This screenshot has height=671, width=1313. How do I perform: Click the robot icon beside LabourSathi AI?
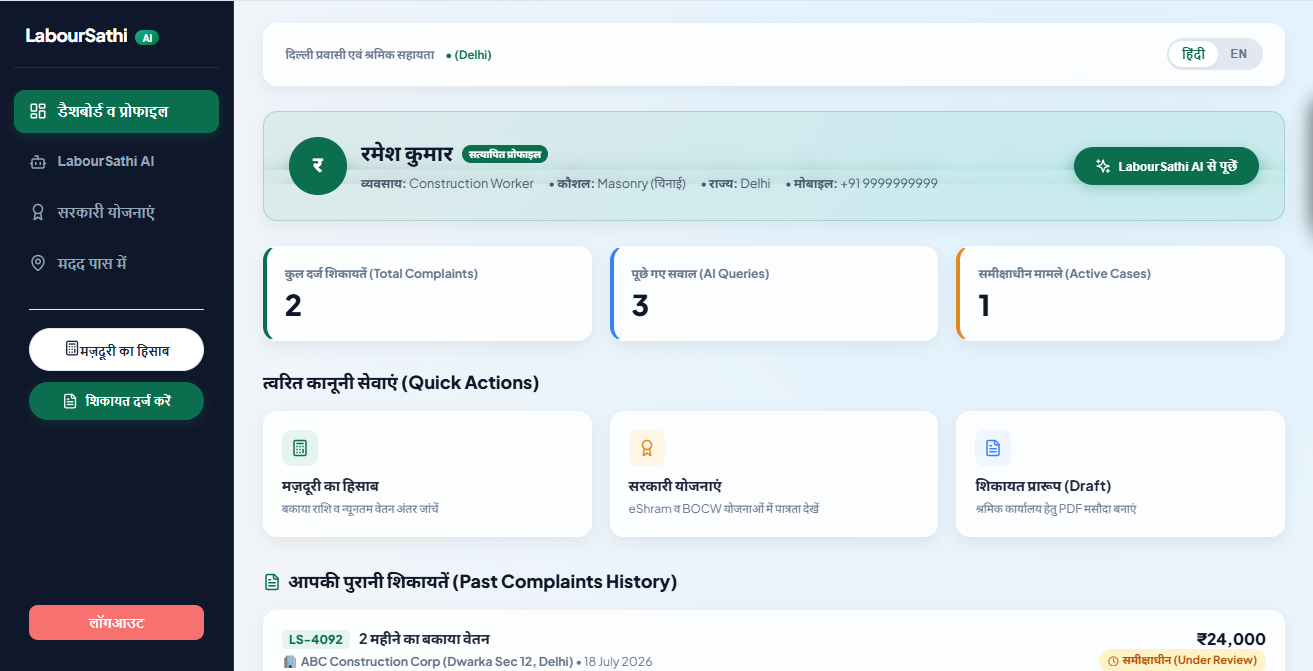38,161
